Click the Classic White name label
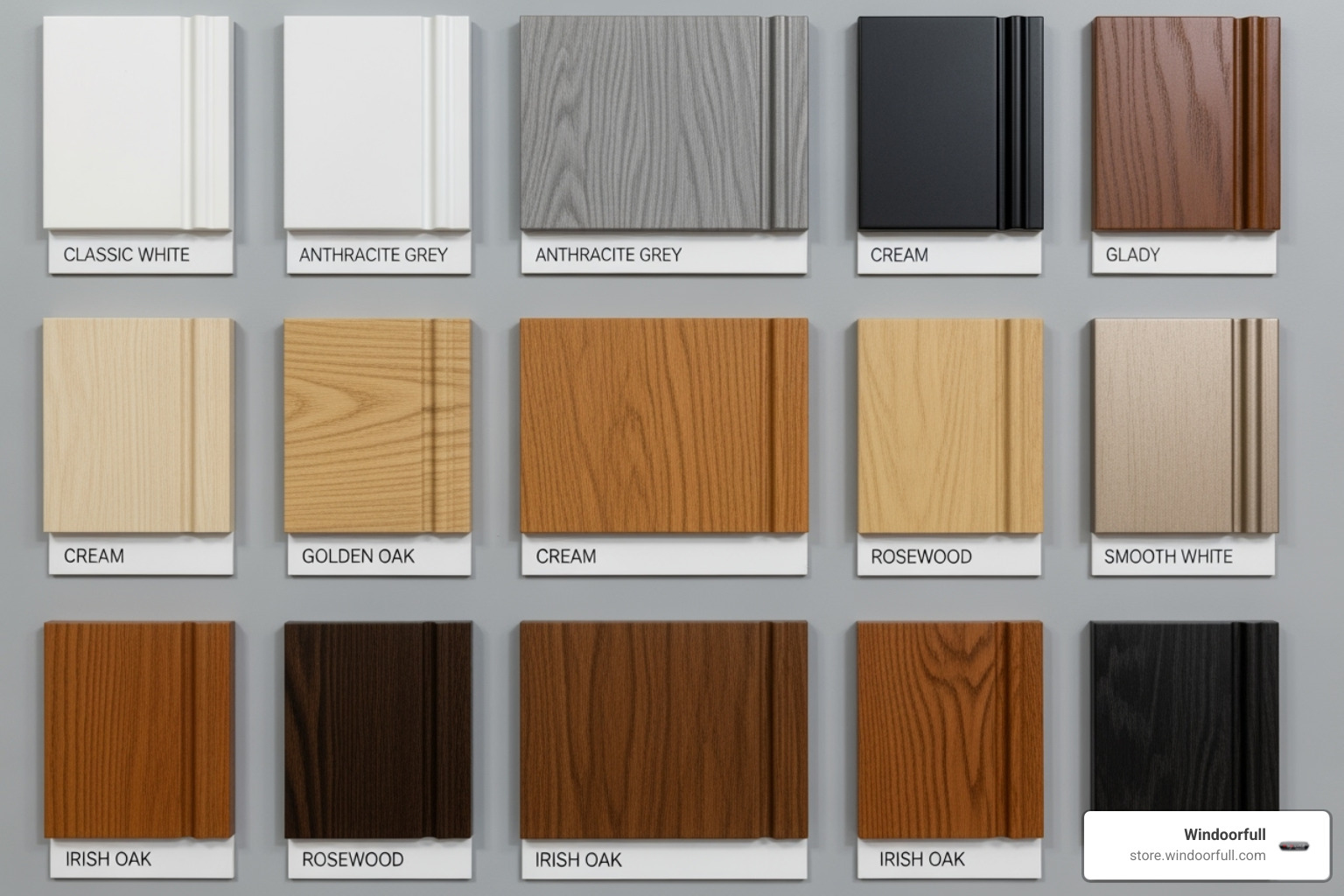The image size is (1344, 896). (125, 255)
